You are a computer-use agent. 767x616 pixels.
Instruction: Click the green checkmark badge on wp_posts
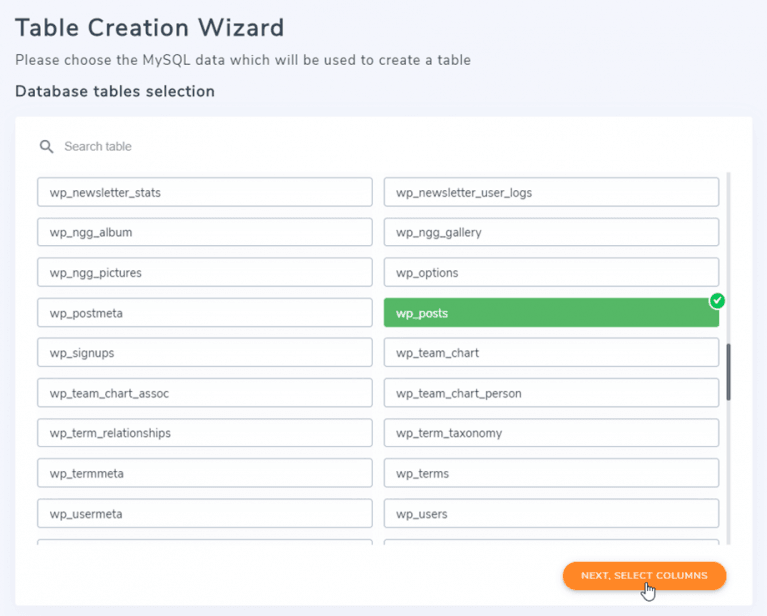pyautogui.click(x=717, y=300)
